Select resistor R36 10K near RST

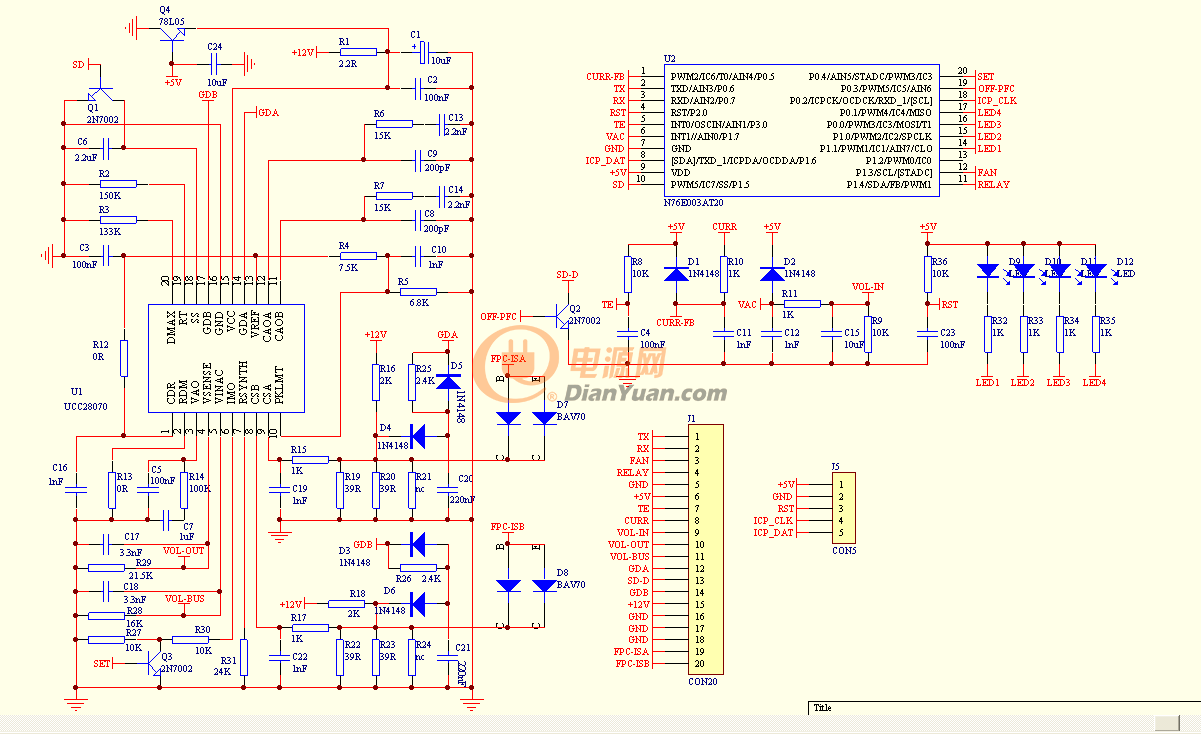tap(927, 273)
